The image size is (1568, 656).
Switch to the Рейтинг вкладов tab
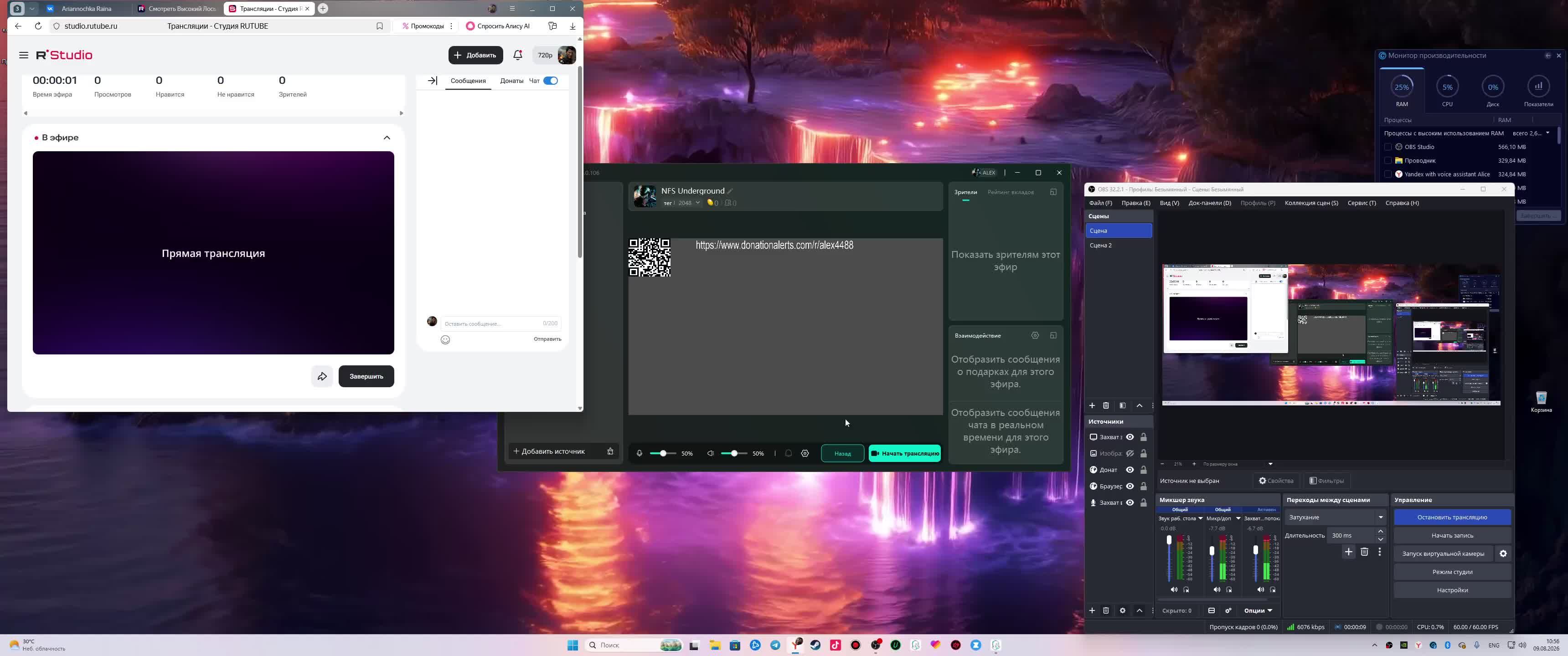click(x=1011, y=192)
